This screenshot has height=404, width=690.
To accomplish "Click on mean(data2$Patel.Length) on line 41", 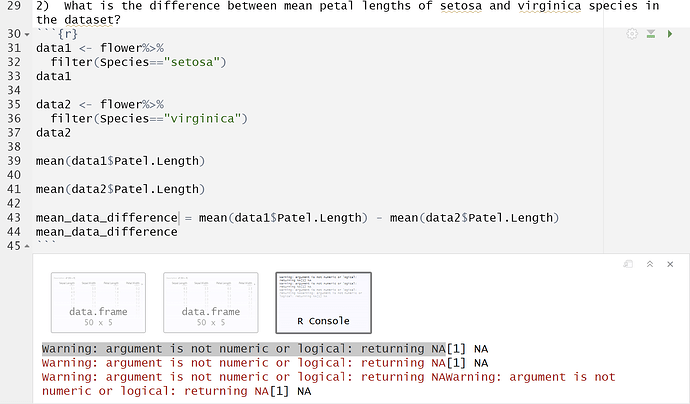I will pyautogui.click(x=121, y=189).
